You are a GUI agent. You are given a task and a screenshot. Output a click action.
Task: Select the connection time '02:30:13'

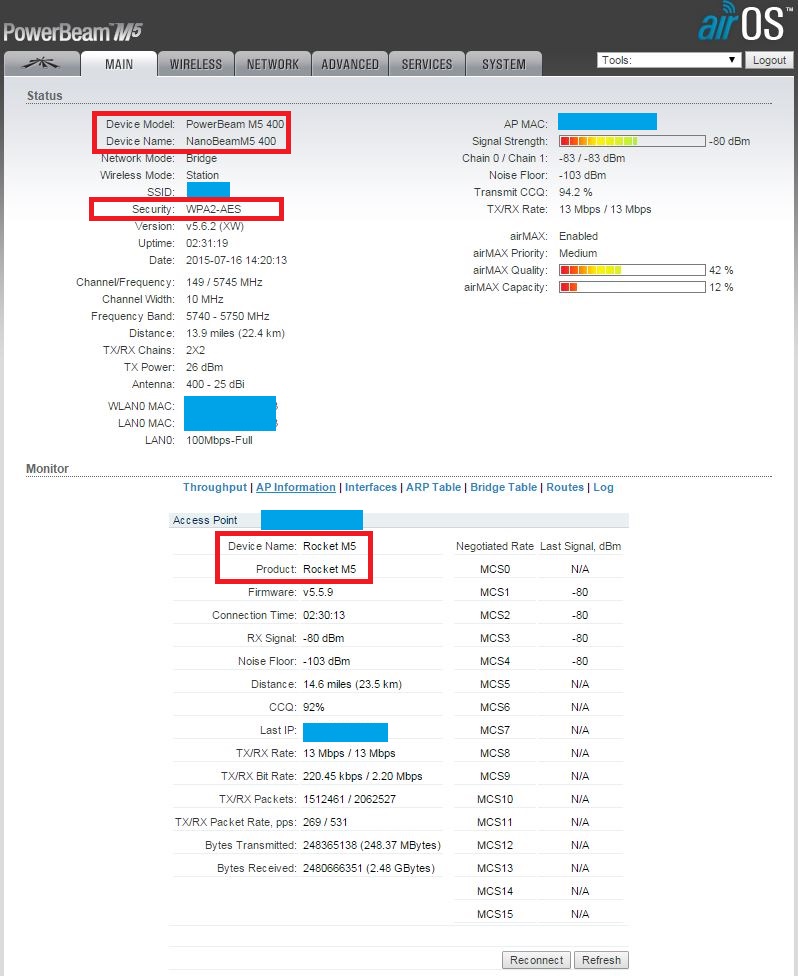tap(324, 615)
